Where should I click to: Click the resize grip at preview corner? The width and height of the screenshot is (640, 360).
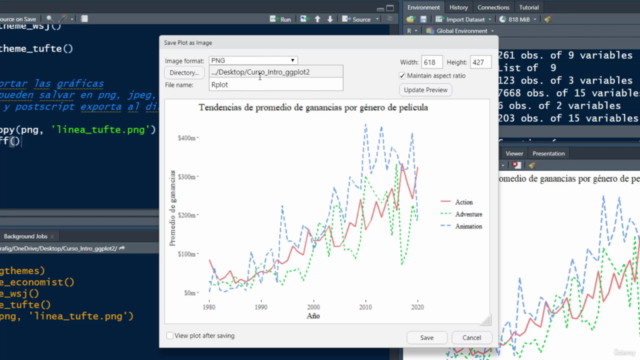486,320
